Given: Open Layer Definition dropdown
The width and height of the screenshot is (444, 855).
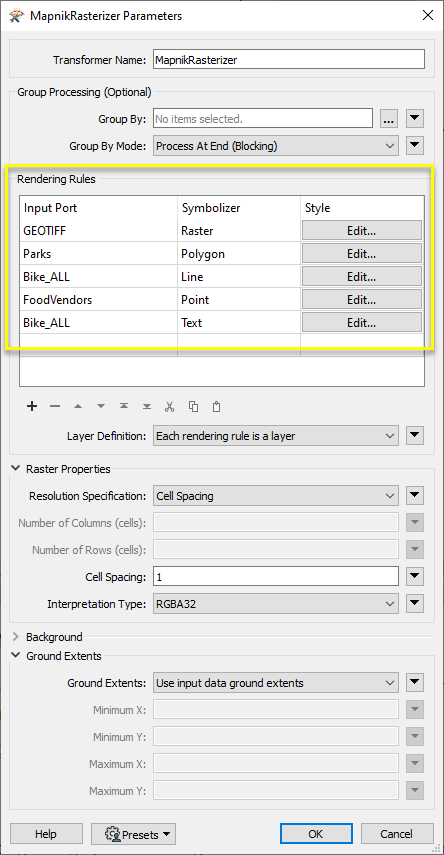Looking at the screenshot, I should tap(275, 436).
